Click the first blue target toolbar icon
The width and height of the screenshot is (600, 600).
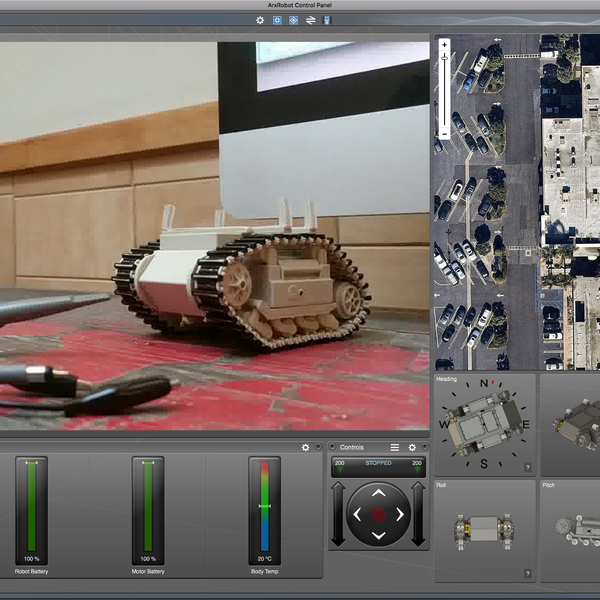click(x=277, y=19)
